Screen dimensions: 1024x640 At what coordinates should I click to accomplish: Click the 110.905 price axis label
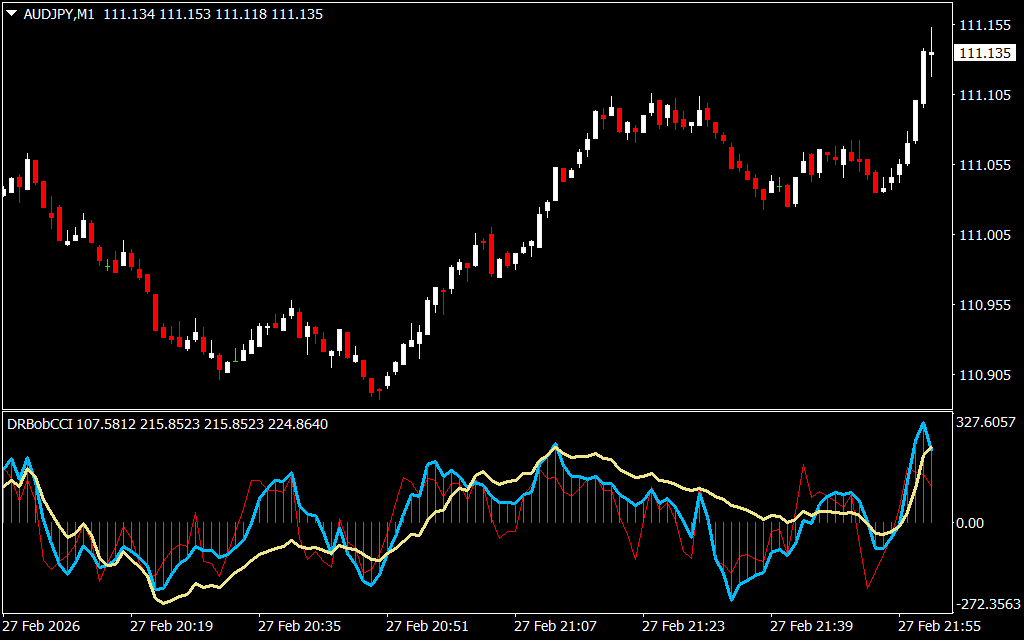pyautogui.click(x=984, y=375)
